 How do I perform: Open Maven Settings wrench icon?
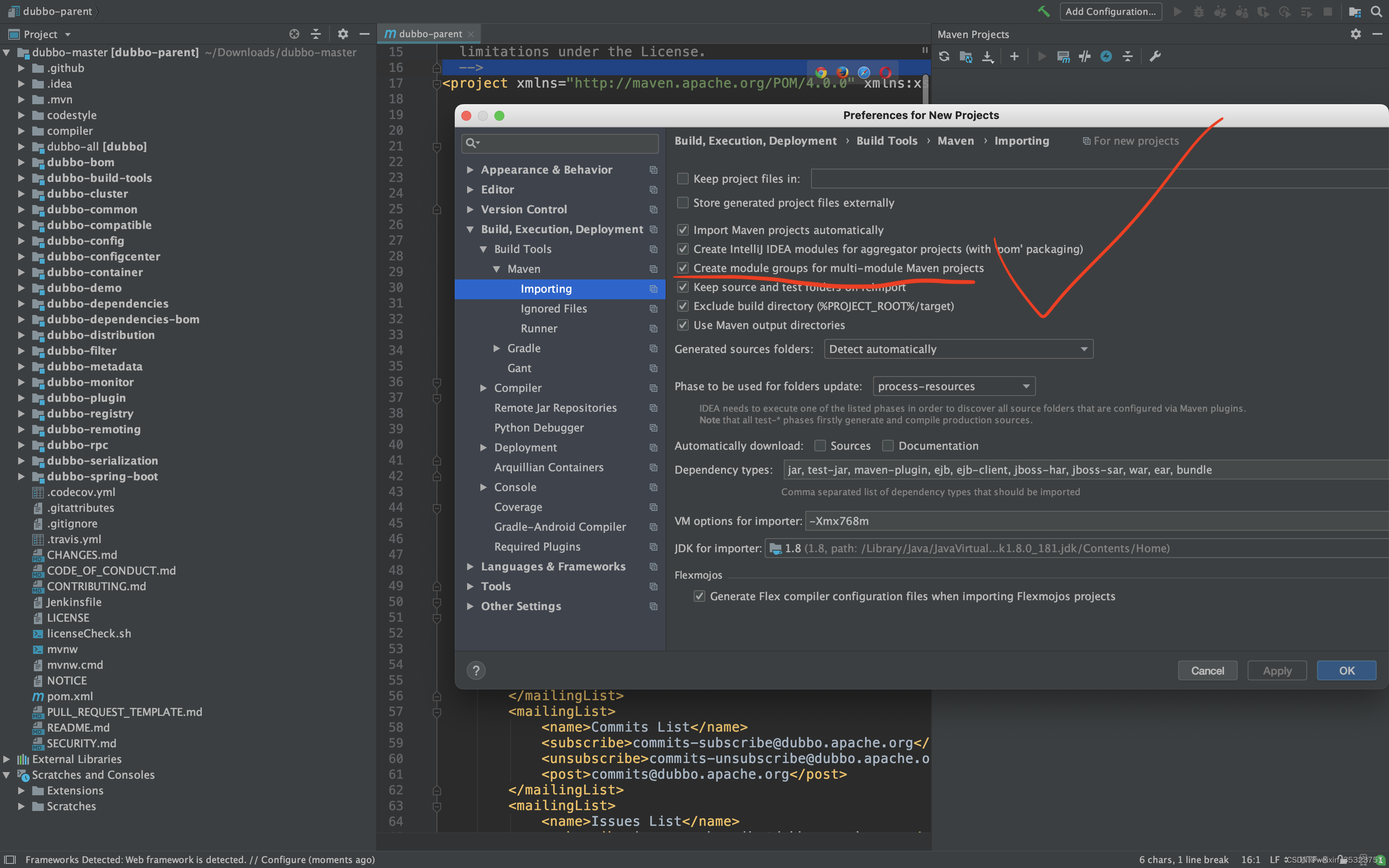click(x=1155, y=56)
